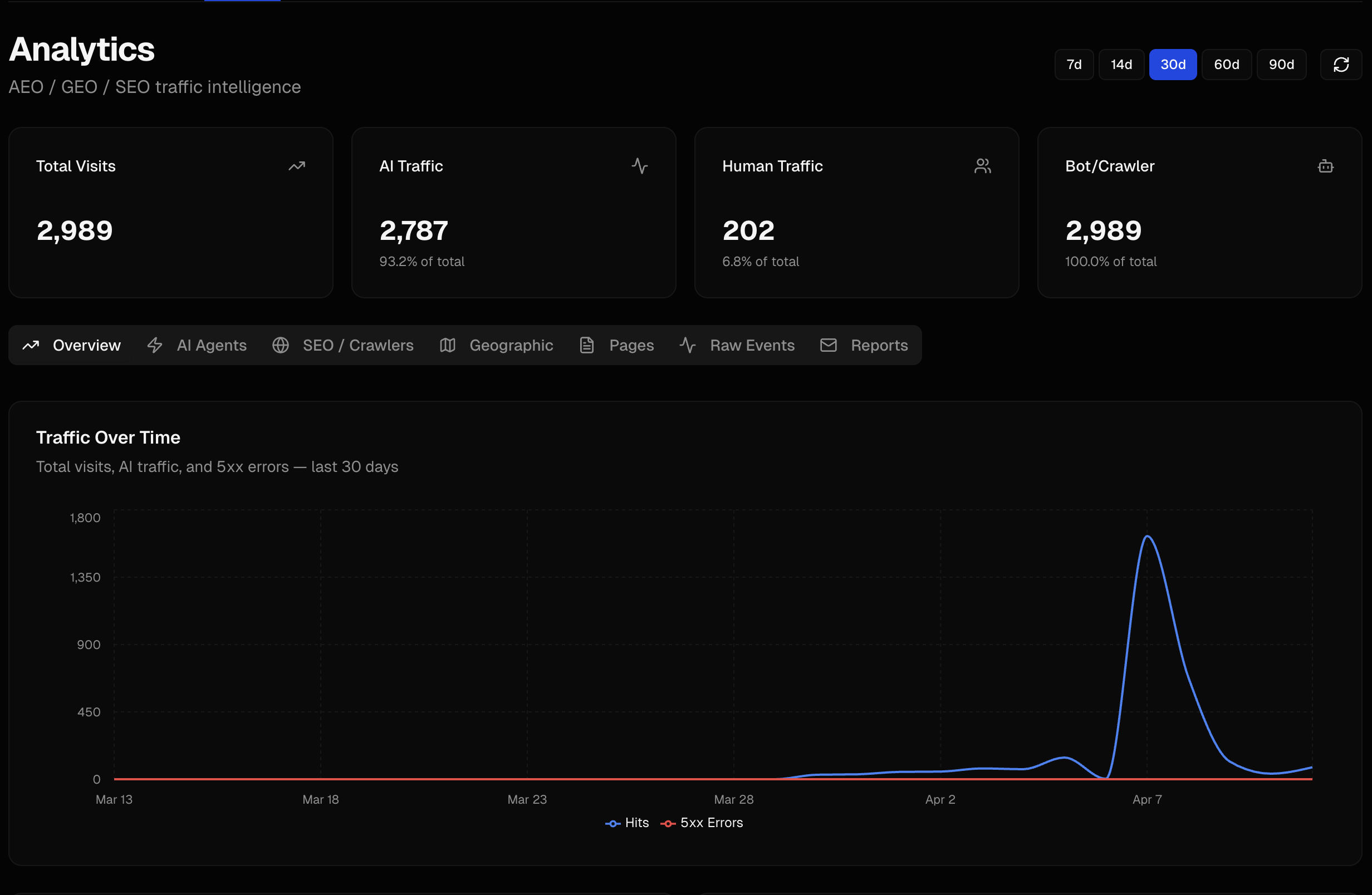The height and width of the screenshot is (895, 1372).
Task: Click the trending arrow icon on Total Visits card
Action: 296,165
